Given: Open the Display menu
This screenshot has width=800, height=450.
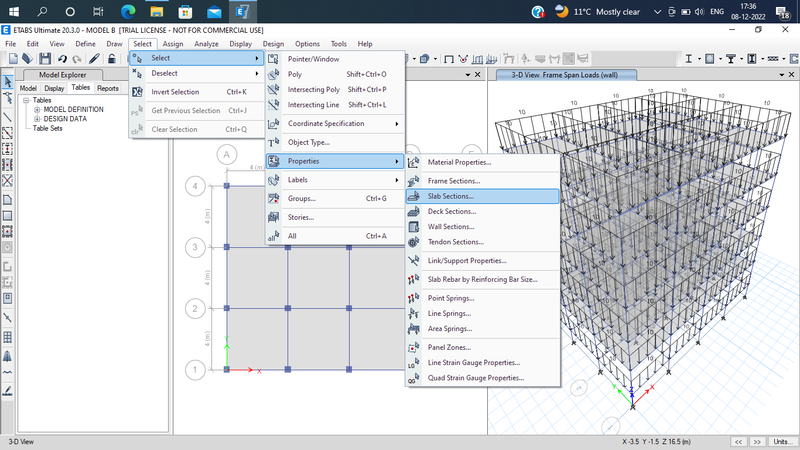Looking at the screenshot, I should coord(240,44).
